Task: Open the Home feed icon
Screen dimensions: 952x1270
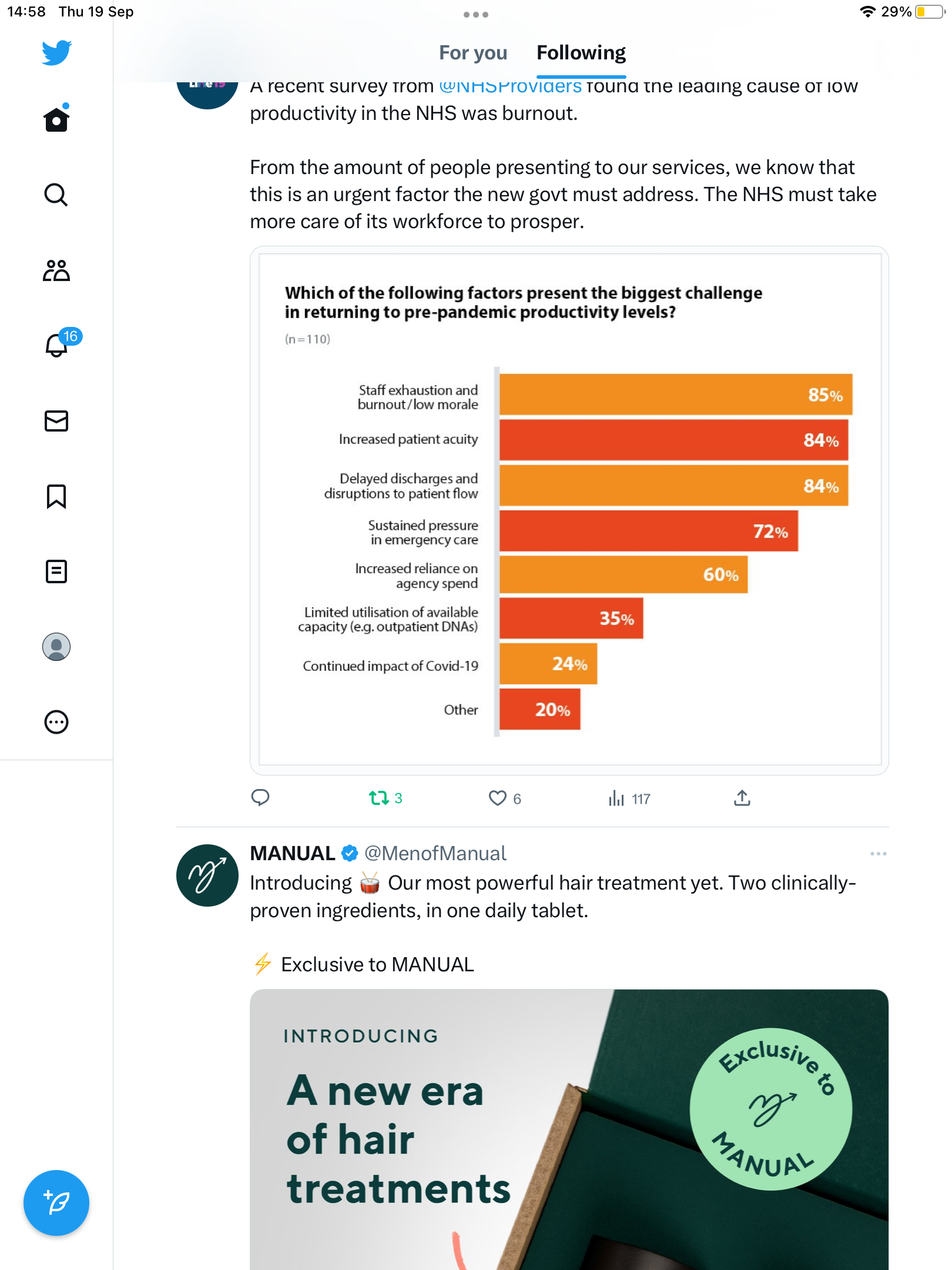Action: pyautogui.click(x=56, y=120)
